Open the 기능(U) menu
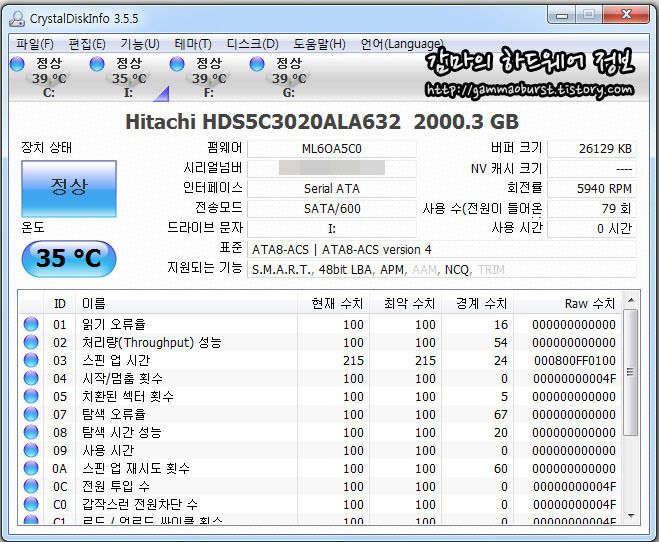The image size is (659, 542). tap(140, 44)
